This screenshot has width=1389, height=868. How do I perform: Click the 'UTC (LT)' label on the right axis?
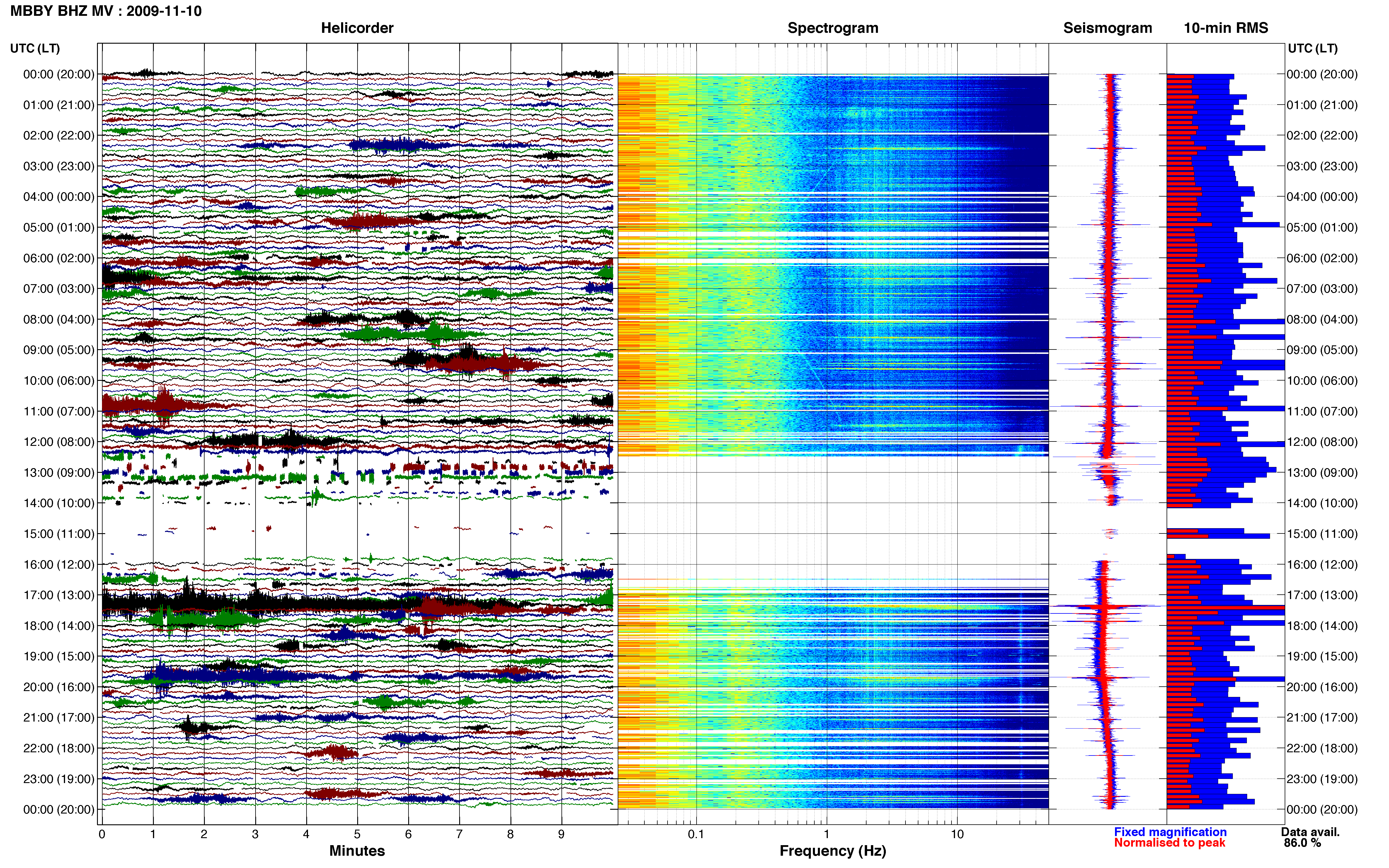tap(1313, 48)
